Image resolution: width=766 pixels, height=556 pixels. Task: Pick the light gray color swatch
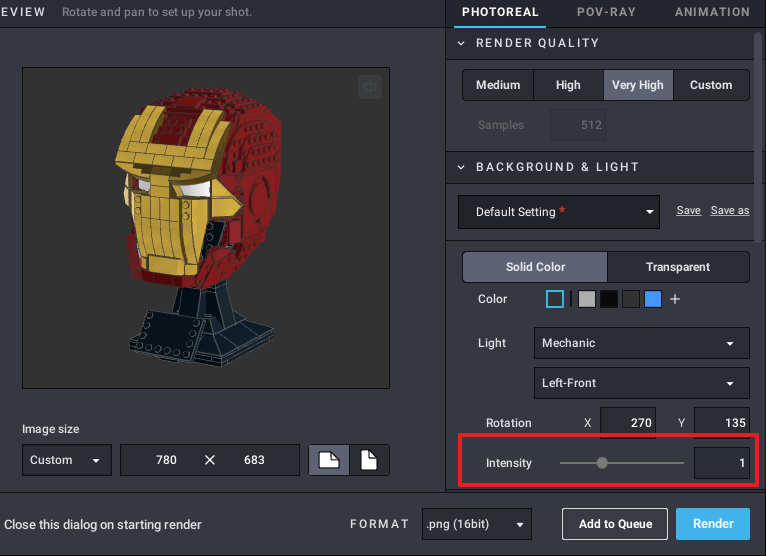(x=587, y=299)
